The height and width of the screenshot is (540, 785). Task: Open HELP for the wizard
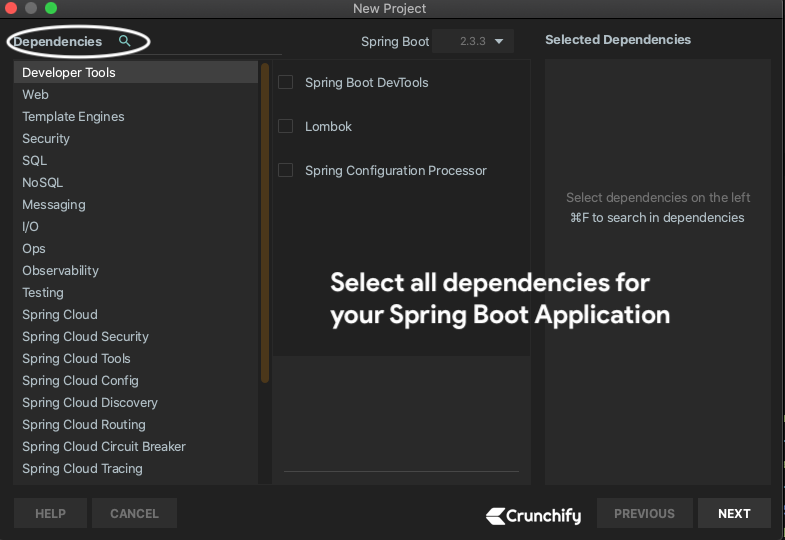[x=50, y=513]
